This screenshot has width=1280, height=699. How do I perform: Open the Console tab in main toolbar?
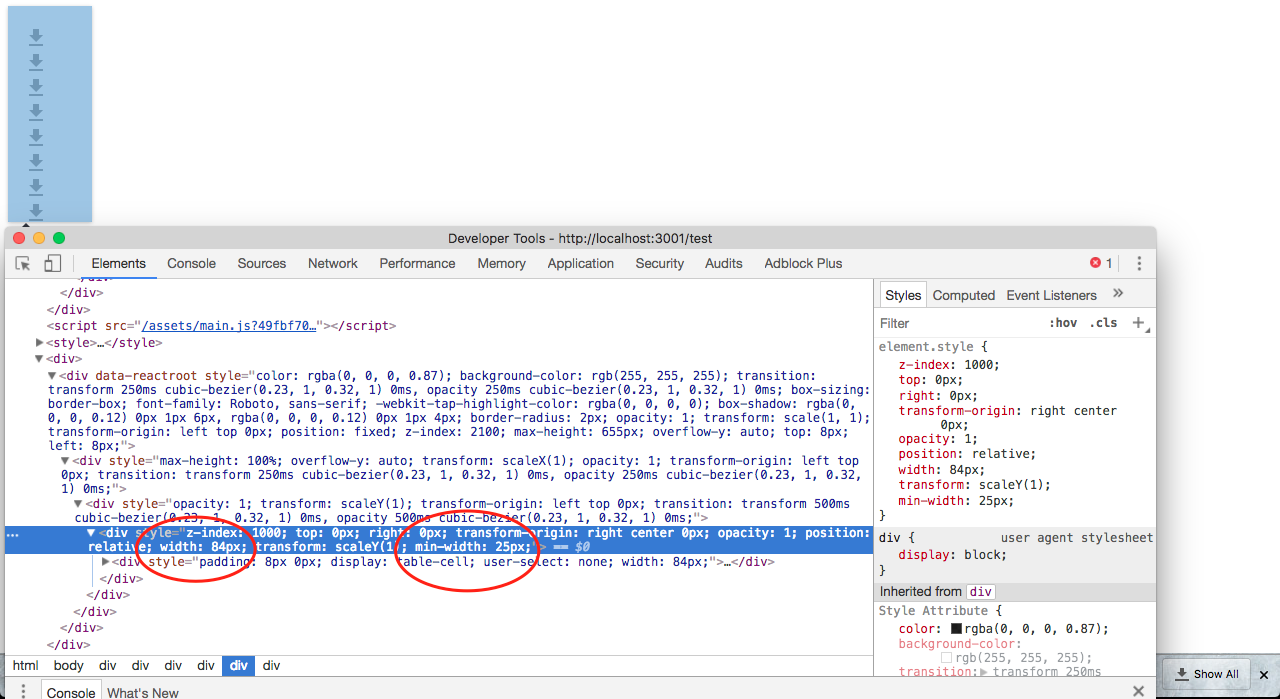click(191, 263)
